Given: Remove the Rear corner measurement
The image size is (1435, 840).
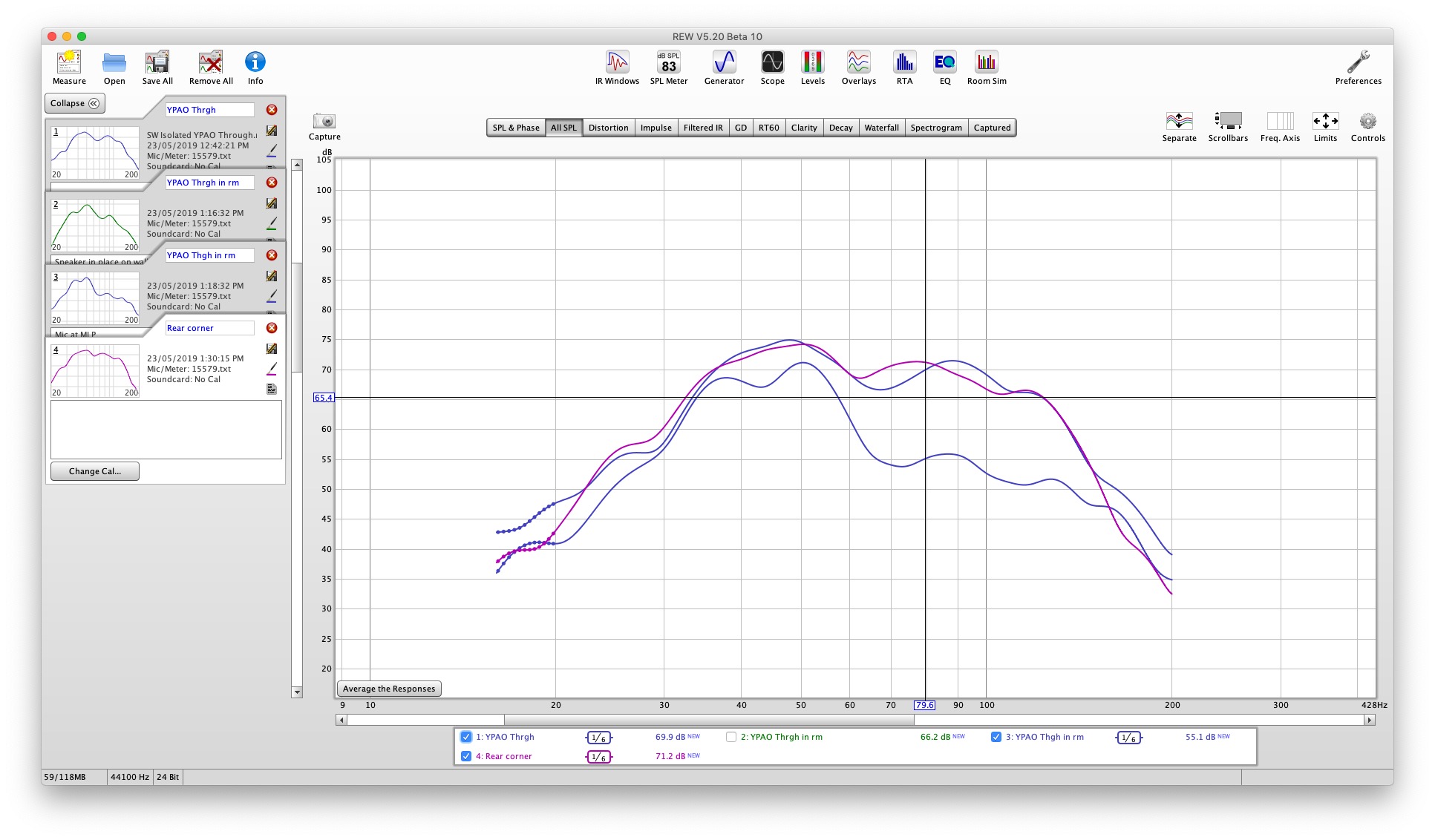Looking at the screenshot, I should pos(272,328).
